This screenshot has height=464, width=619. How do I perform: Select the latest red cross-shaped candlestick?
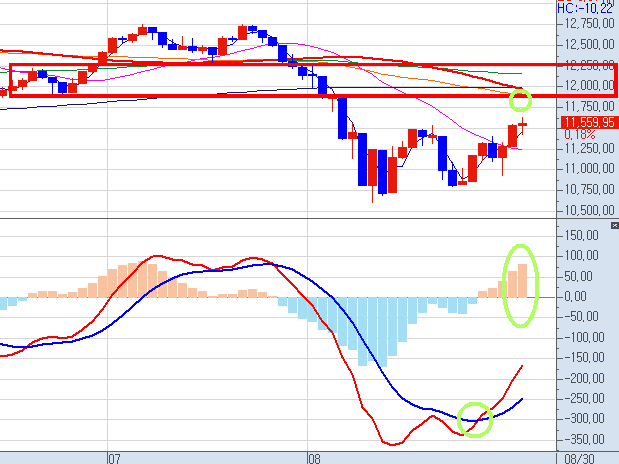pos(523,123)
